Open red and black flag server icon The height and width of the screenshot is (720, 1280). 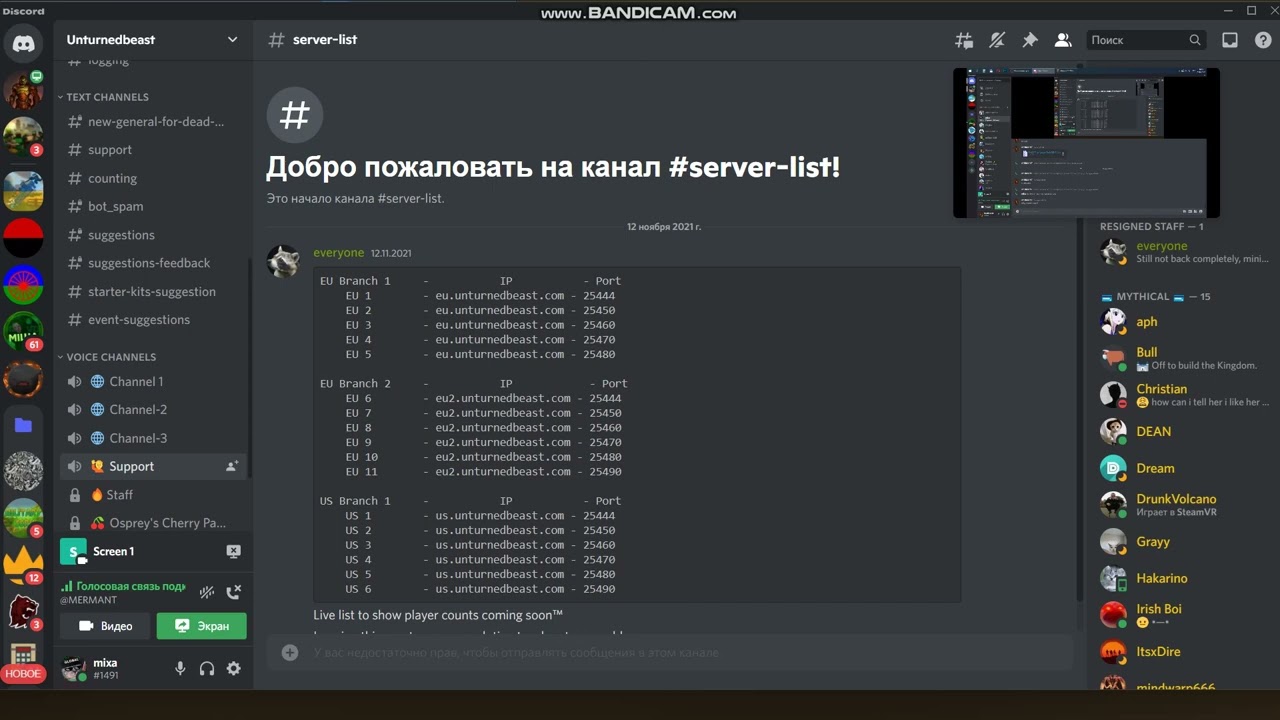pyautogui.click(x=23, y=239)
